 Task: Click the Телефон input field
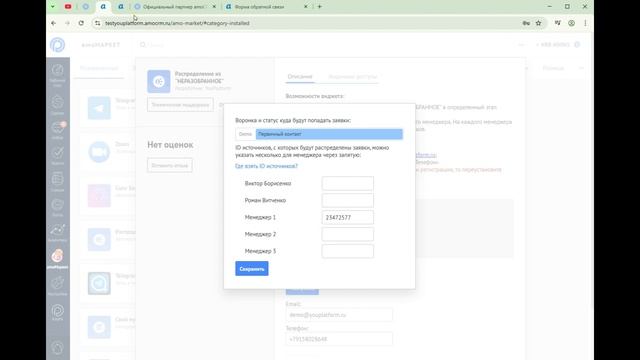[339, 339]
